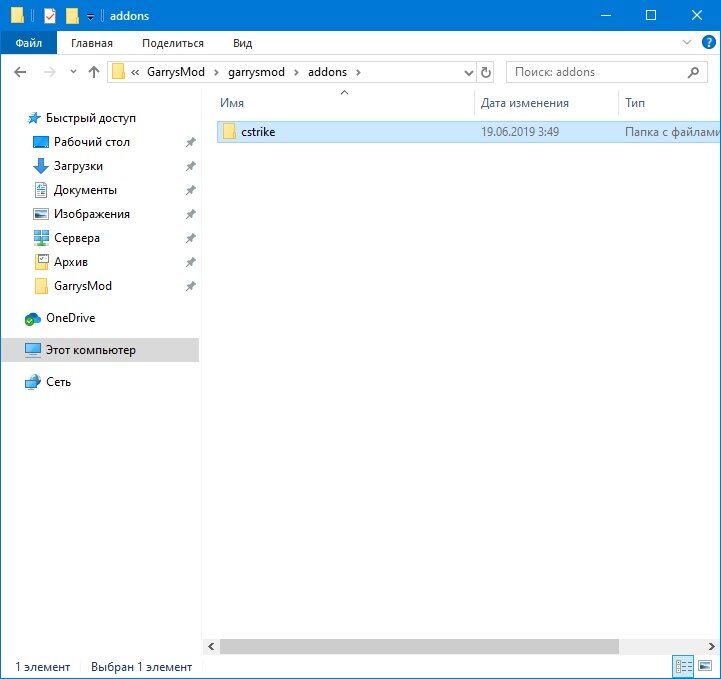Click the pin icon beside GarrysMod
This screenshot has height=679, width=721.
tap(190, 286)
